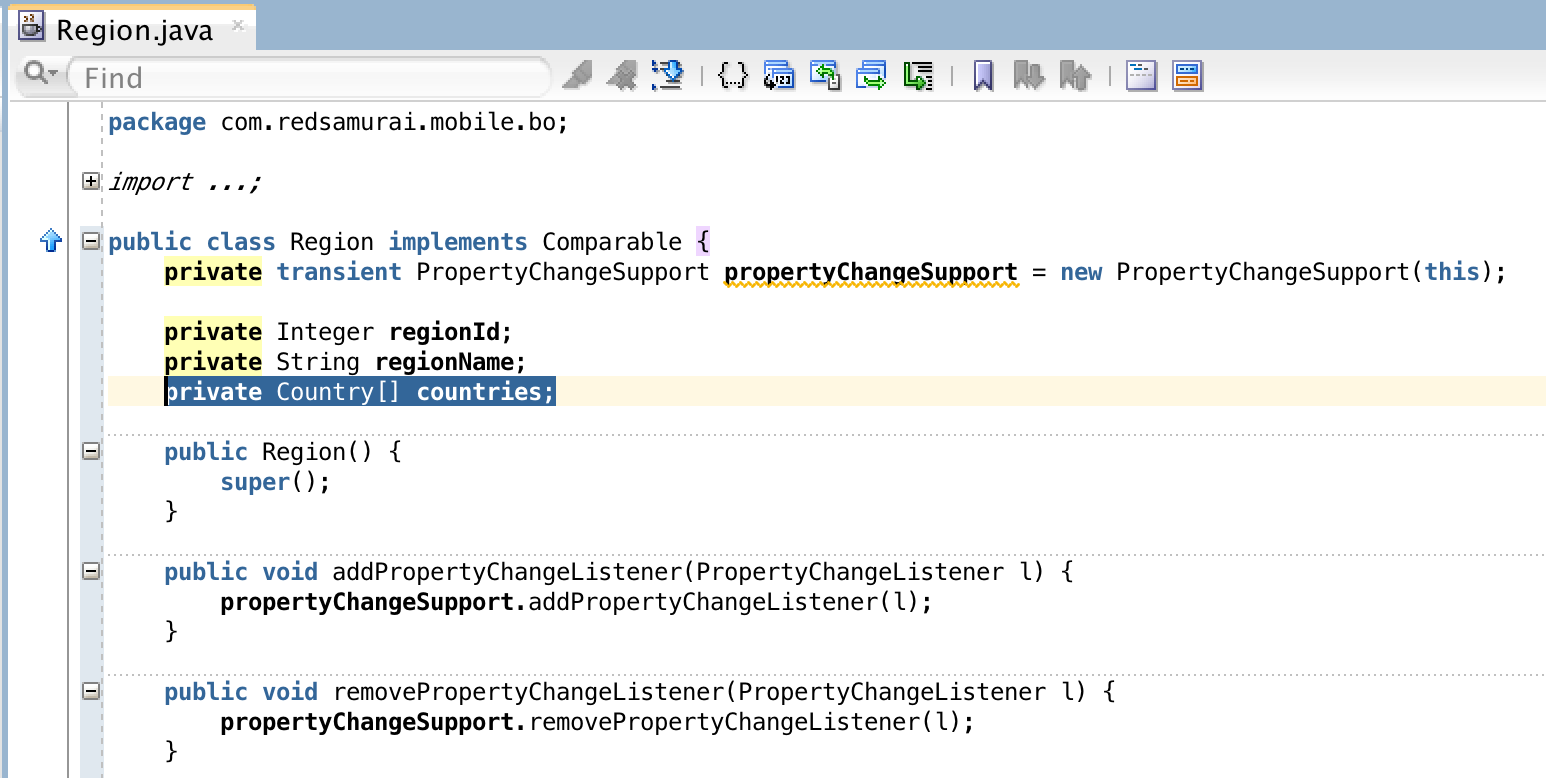This screenshot has width=1546, height=778.
Task: Open the search options magnifier dropdown
Action: click(40, 74)
